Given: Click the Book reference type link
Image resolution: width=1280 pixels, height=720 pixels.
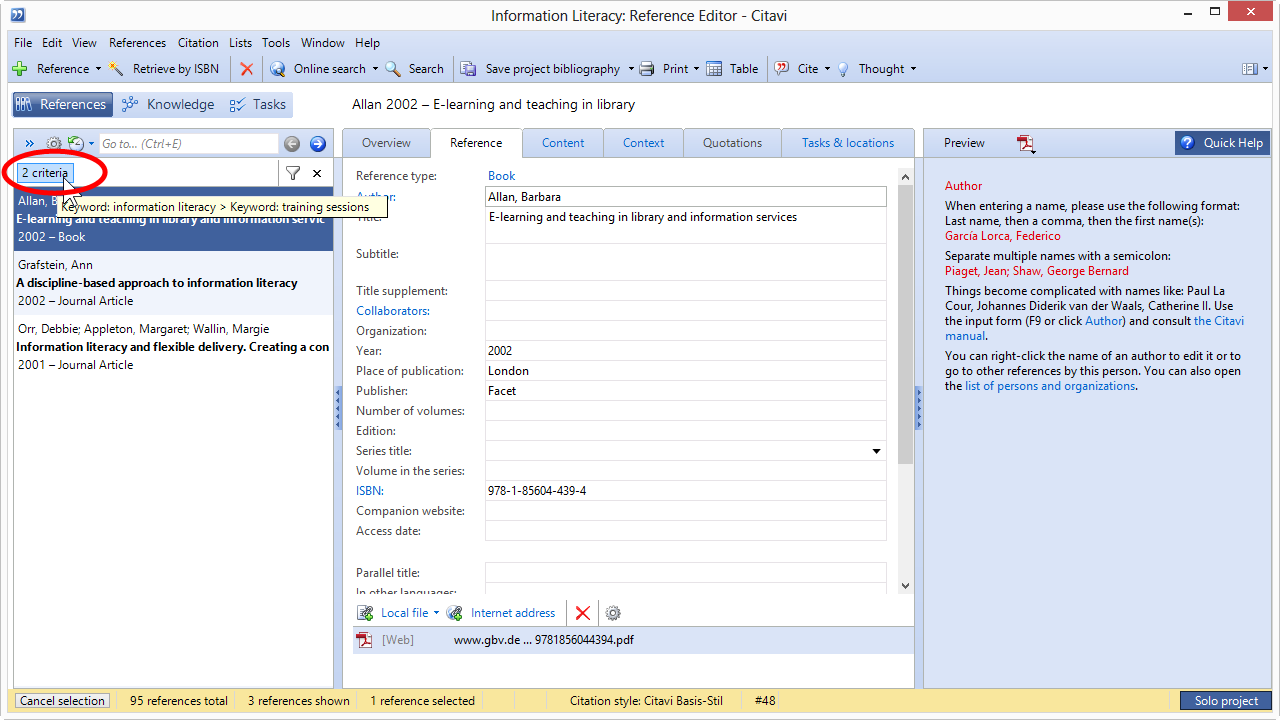Looking at the screenshot, I should click(502, 176).
